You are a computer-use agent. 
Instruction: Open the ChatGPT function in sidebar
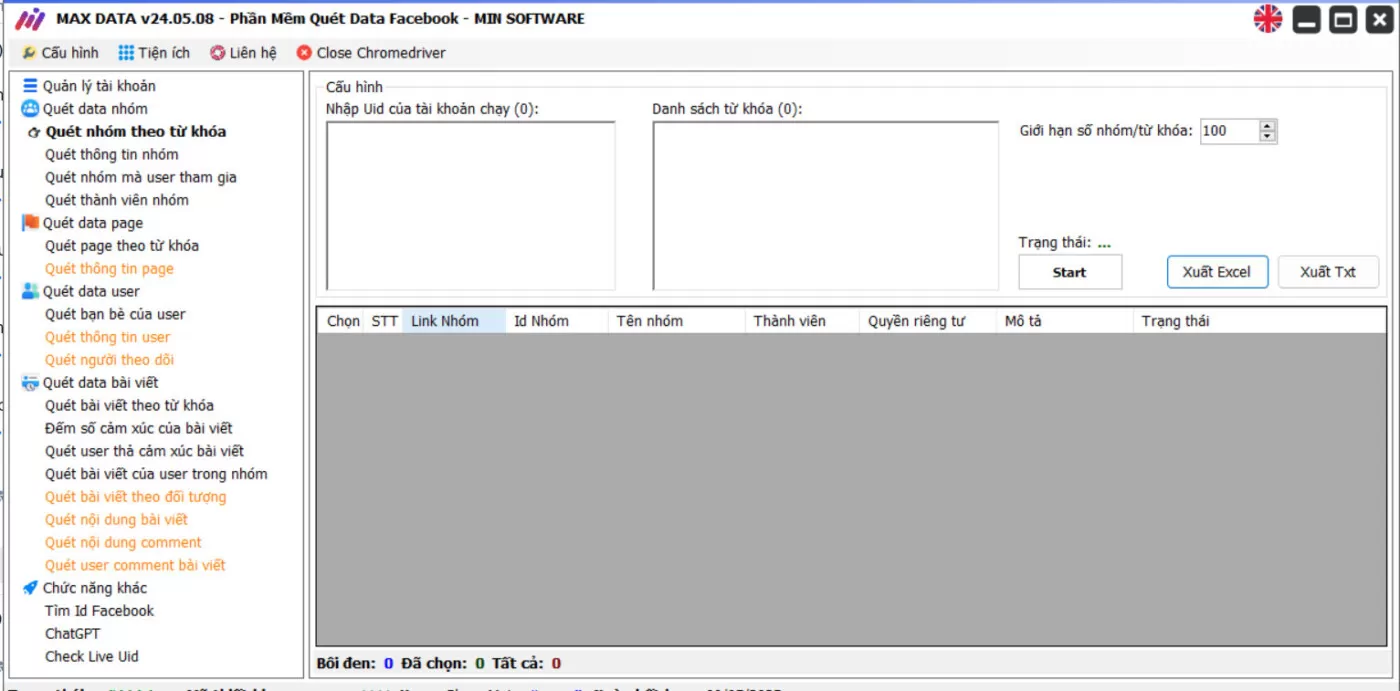tap(72, 633)
